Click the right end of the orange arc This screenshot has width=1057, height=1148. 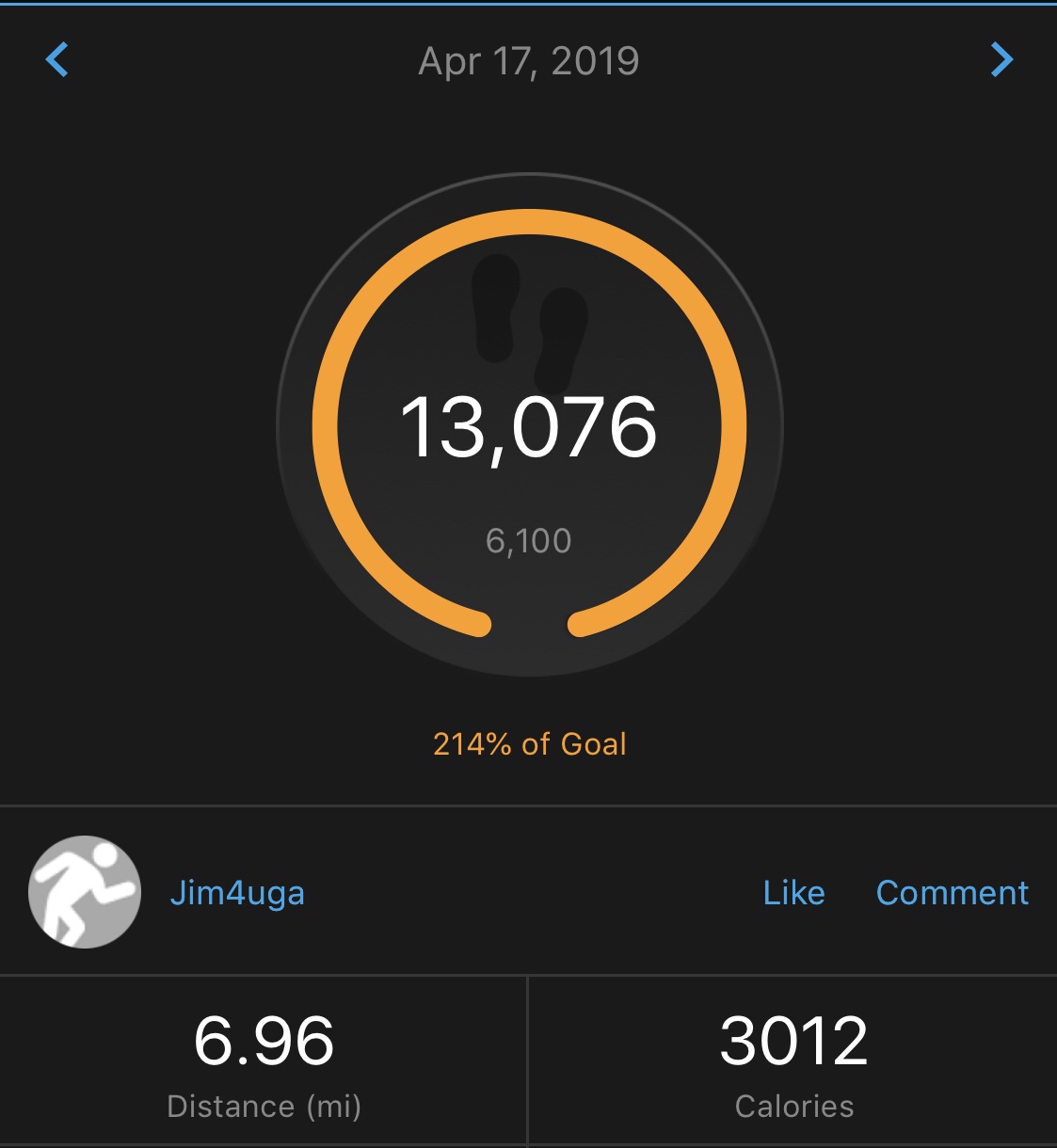pos(581,623)
